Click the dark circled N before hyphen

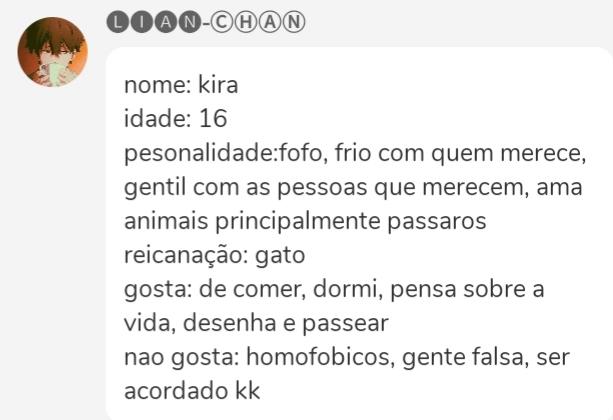[190, 22]
